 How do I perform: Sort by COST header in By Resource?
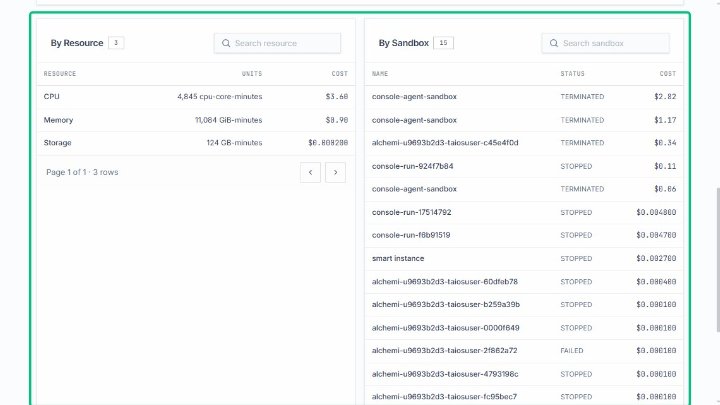[x=340, y=73]
